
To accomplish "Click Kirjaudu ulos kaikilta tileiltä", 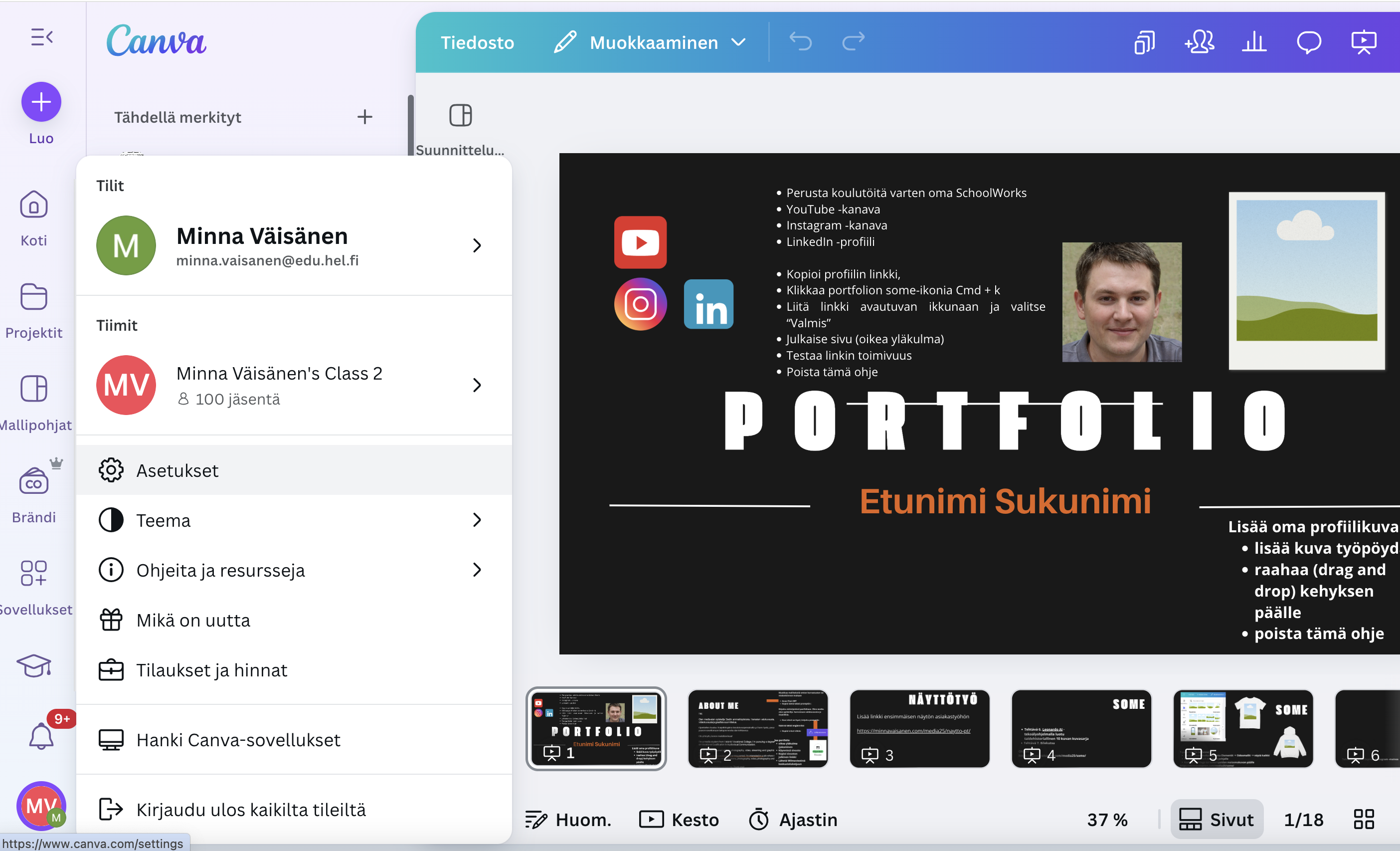I will click(251, 810).
